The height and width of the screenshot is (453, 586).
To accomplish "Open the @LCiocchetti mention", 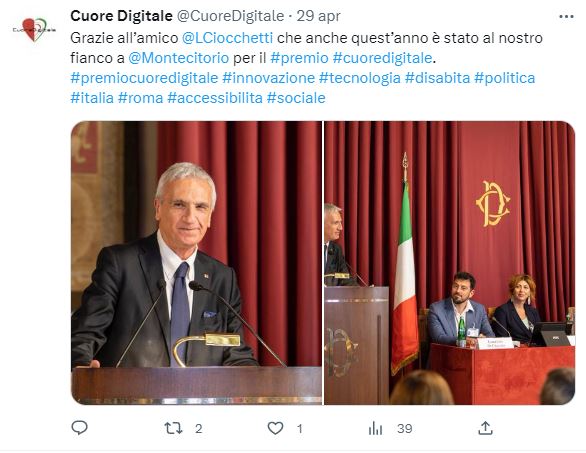I will [227, 38].
